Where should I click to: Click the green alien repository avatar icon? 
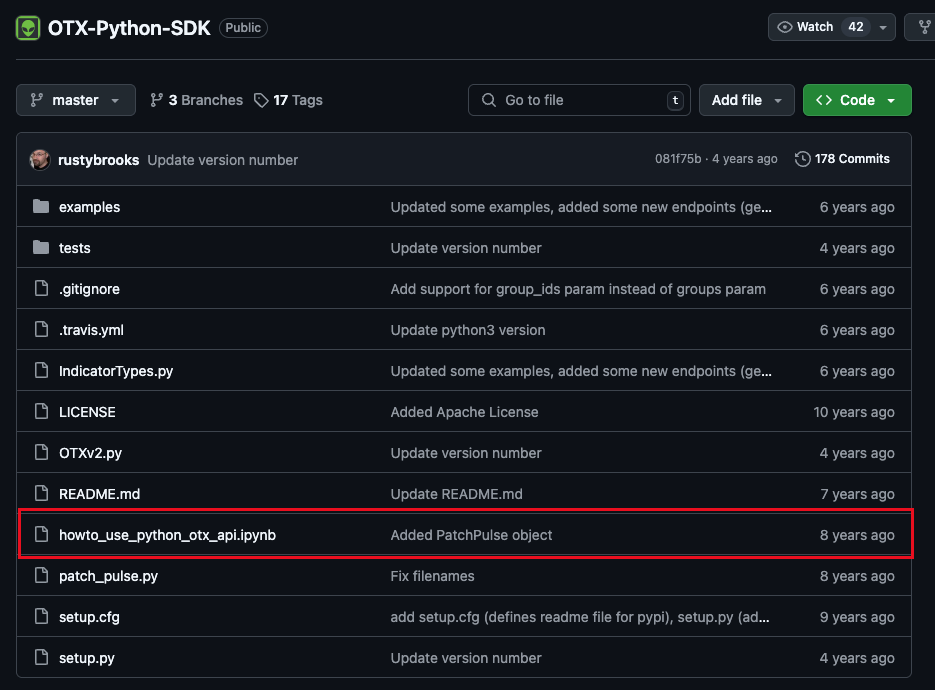pyautogui.click(x=28, y=28)
